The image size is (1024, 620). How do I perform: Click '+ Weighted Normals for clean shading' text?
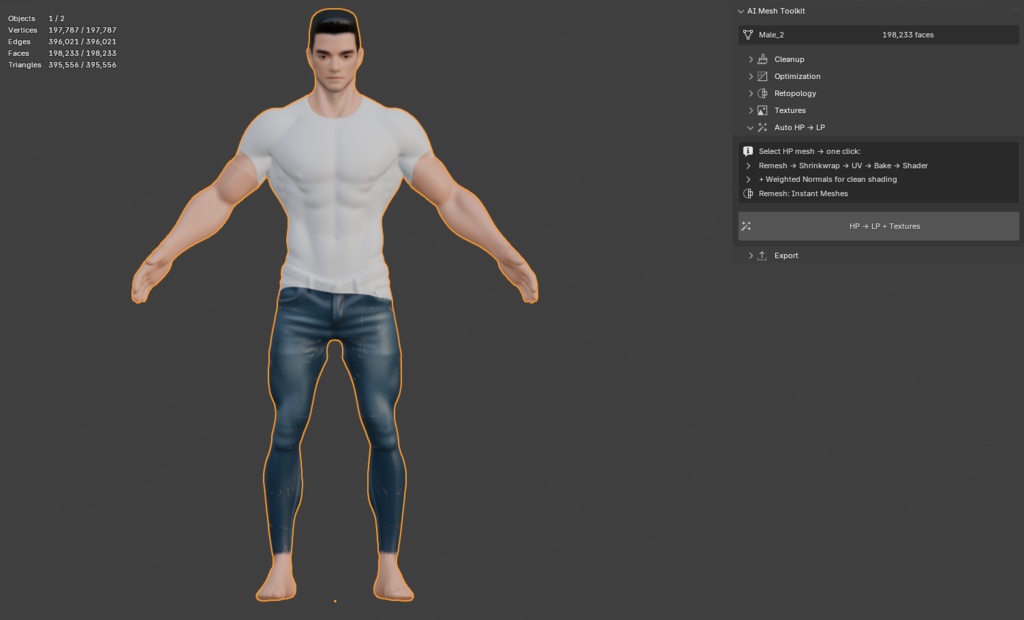tap(827, 179)
